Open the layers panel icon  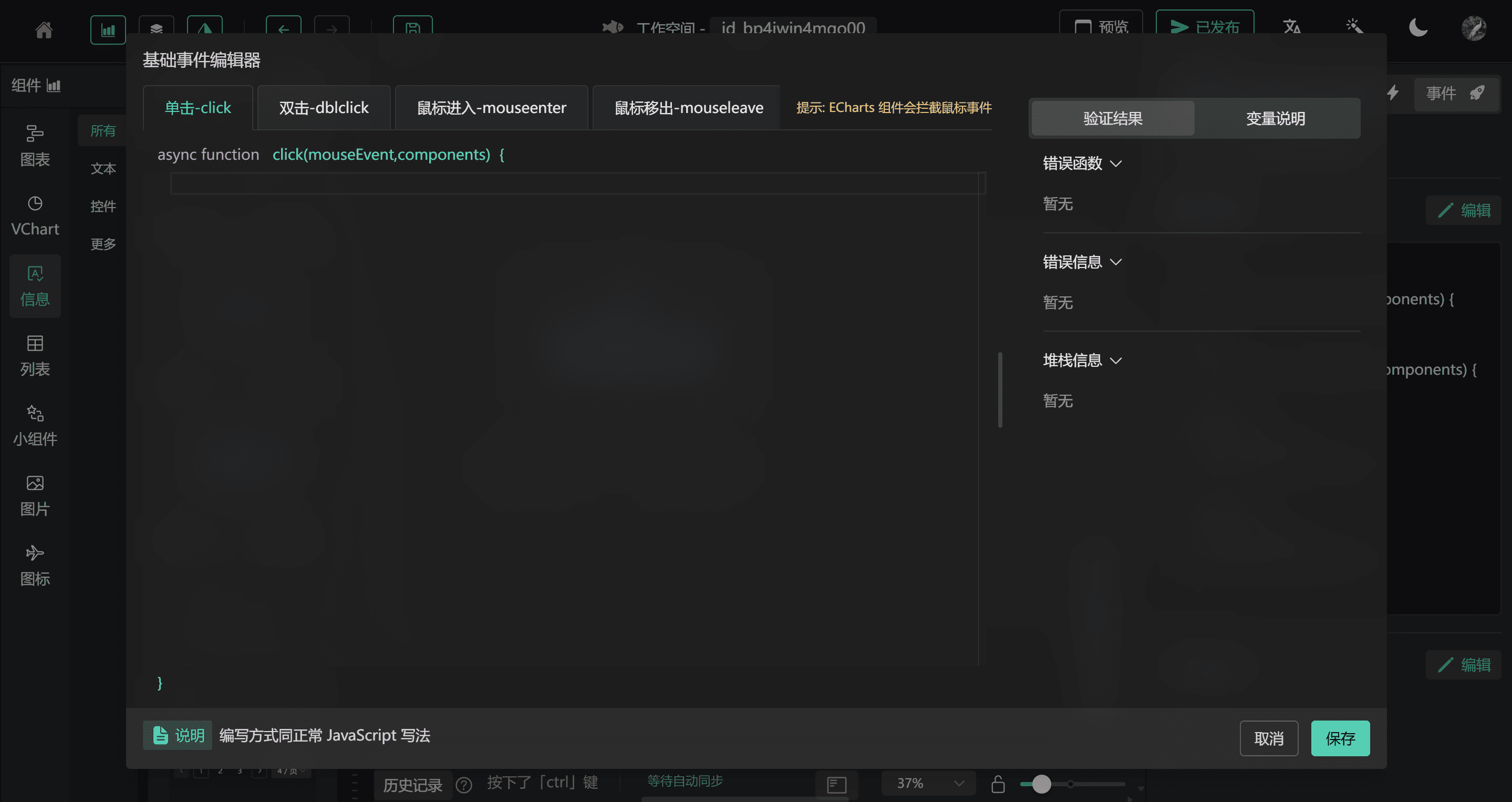point(156,28)
